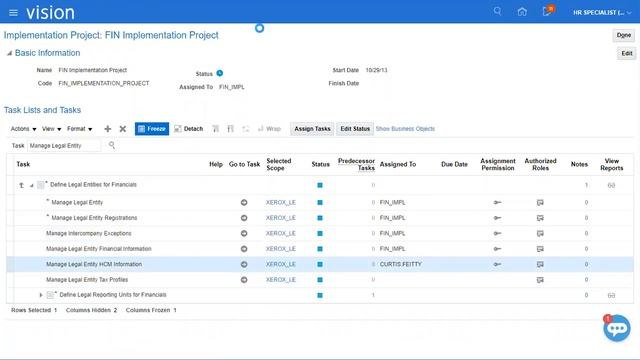The image size is (640, 360).
Task: Open XEROX_LE scope for Manage Intercompany Exceptions
Action: pos(280,233)
